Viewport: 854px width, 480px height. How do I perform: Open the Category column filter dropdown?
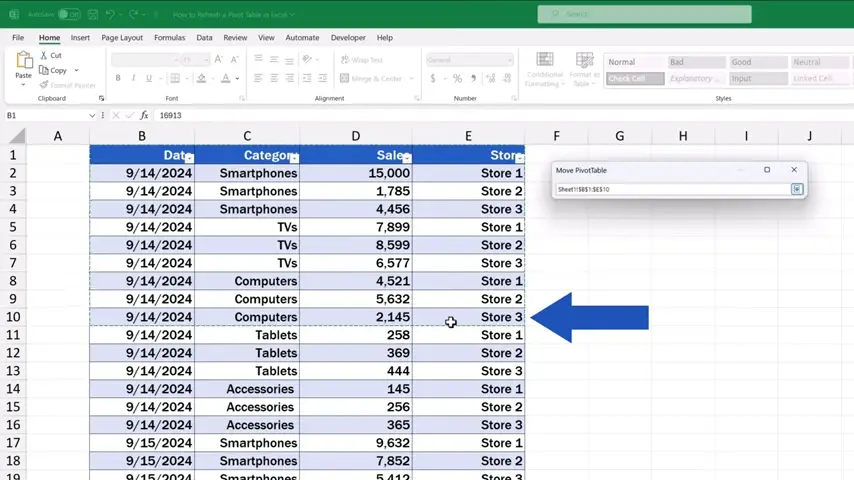[x=293, y=159]
